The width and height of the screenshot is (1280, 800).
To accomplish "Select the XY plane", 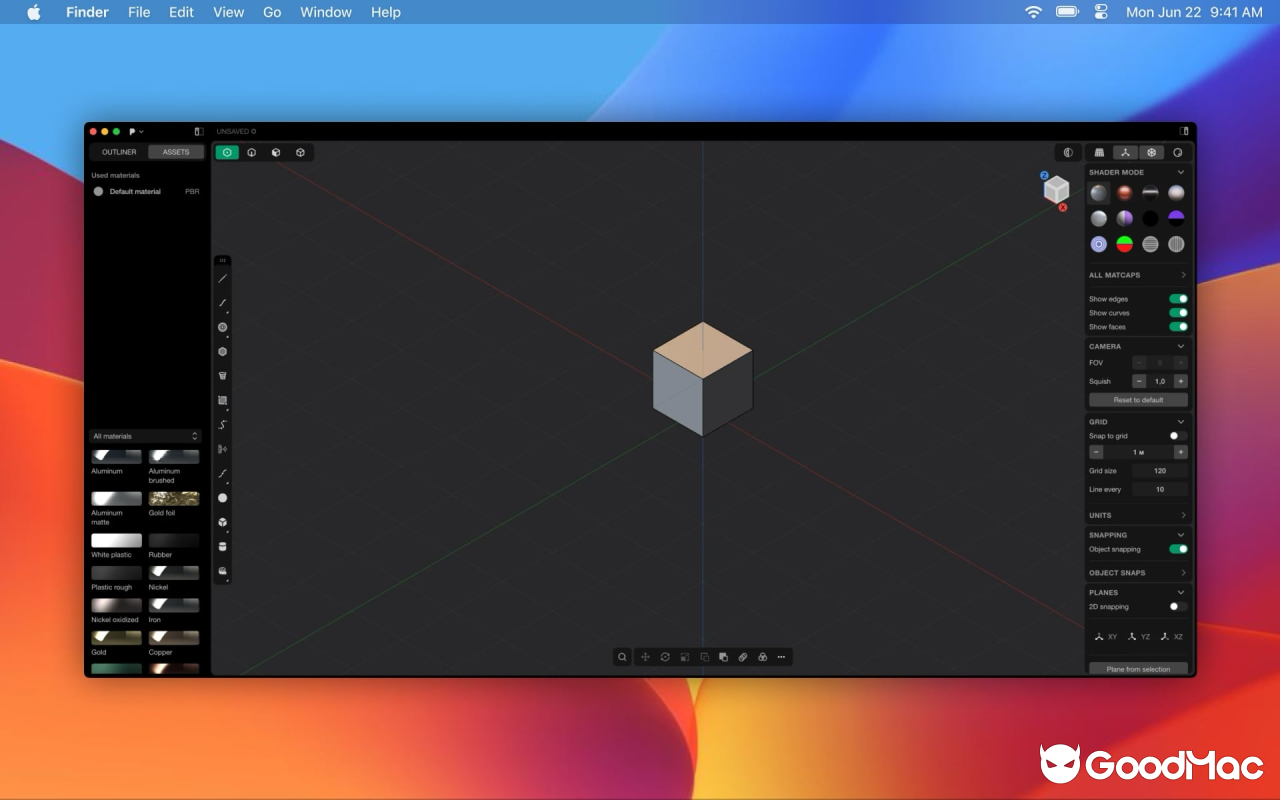I will coord(1105,636).
